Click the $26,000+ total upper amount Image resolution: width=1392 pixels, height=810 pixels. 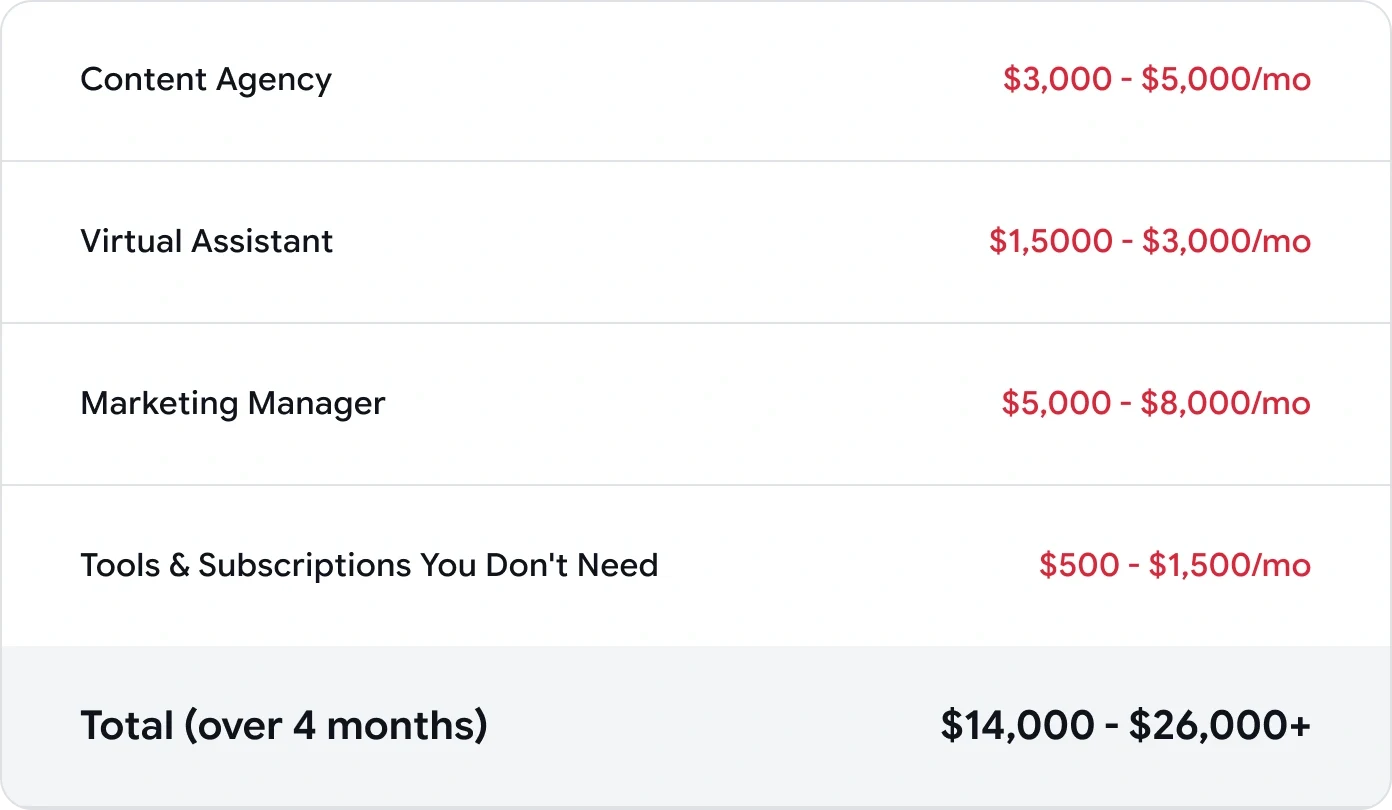pos(1220,726)
